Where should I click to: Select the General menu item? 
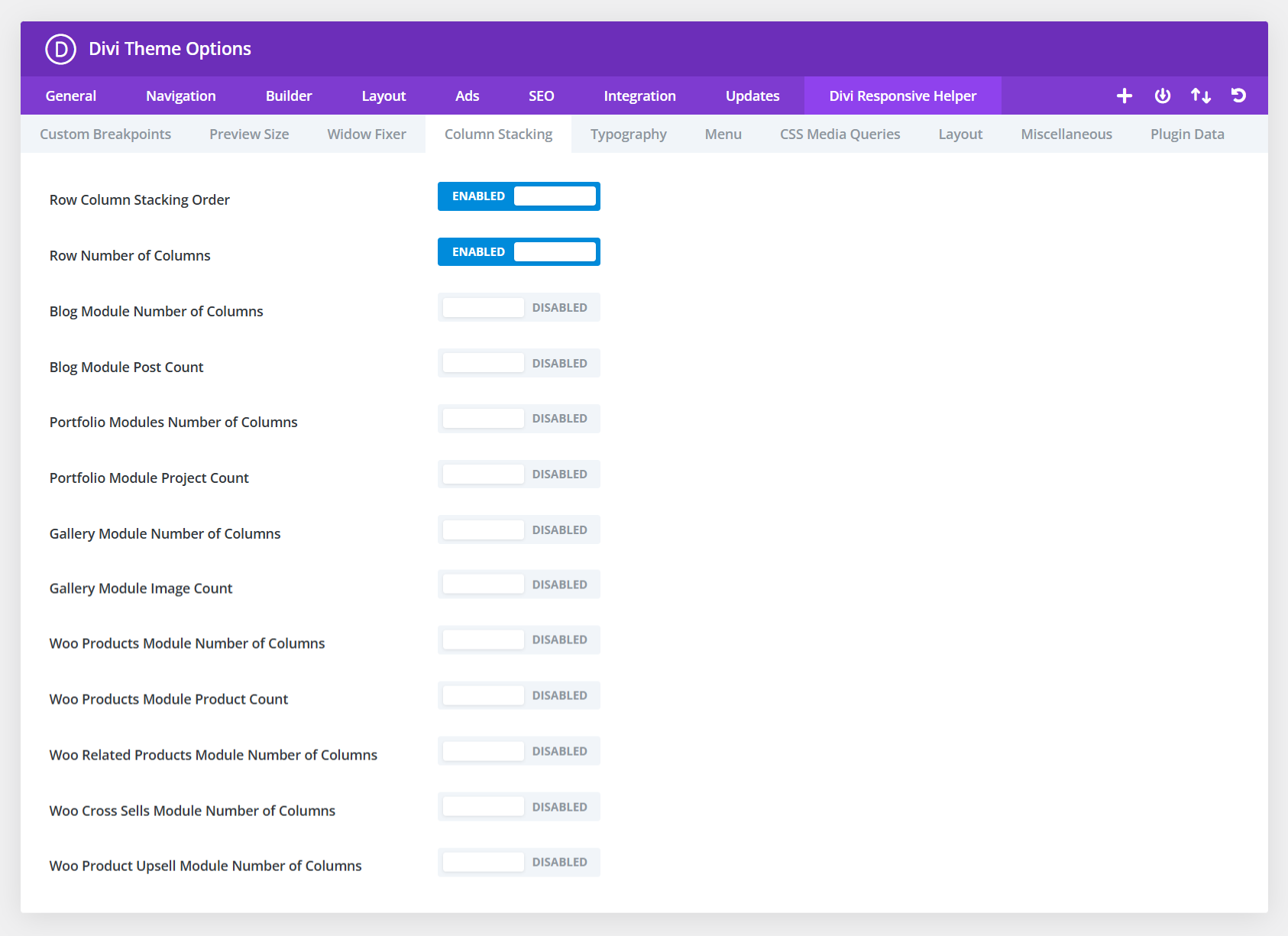(70, 96)
